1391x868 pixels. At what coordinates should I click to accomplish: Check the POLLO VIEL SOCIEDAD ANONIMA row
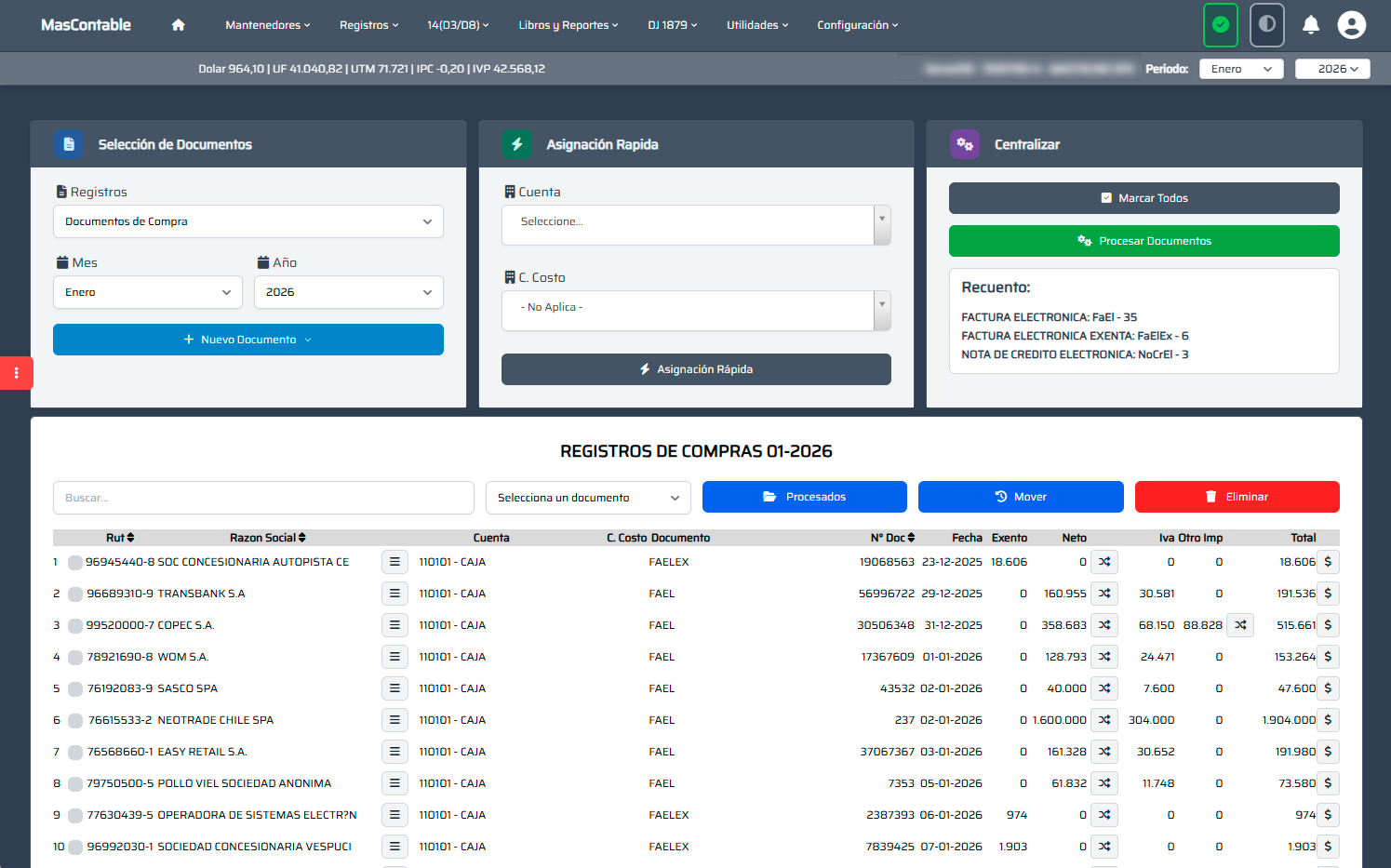point(75,783)
